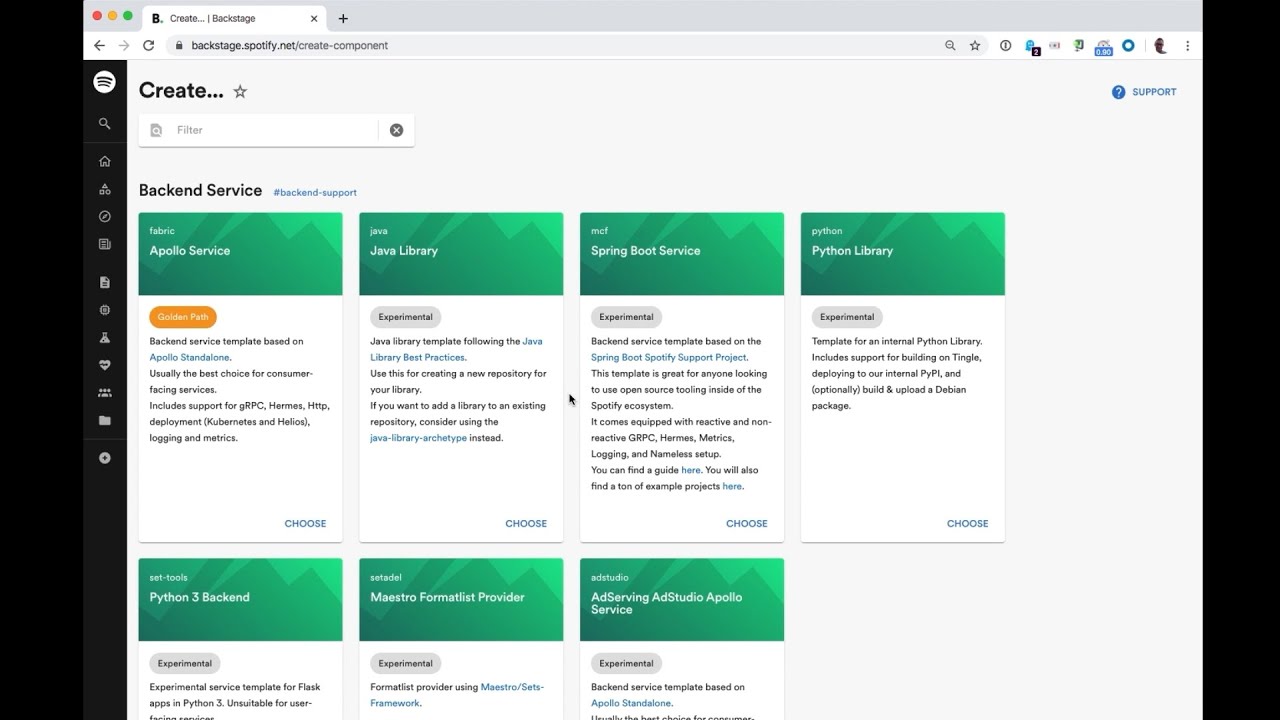Open the gauge extension showing 0.90
Viewport: 1280px width, 720px height.
1103,47
